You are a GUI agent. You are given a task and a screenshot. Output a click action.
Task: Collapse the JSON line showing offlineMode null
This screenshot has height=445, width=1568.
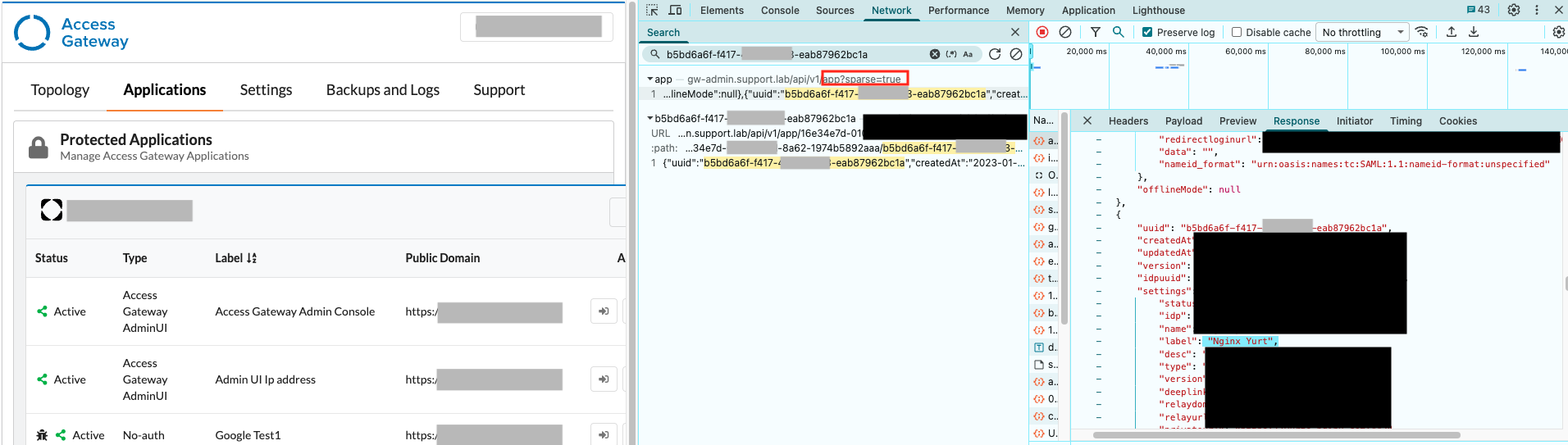[x=1099, y=189]
